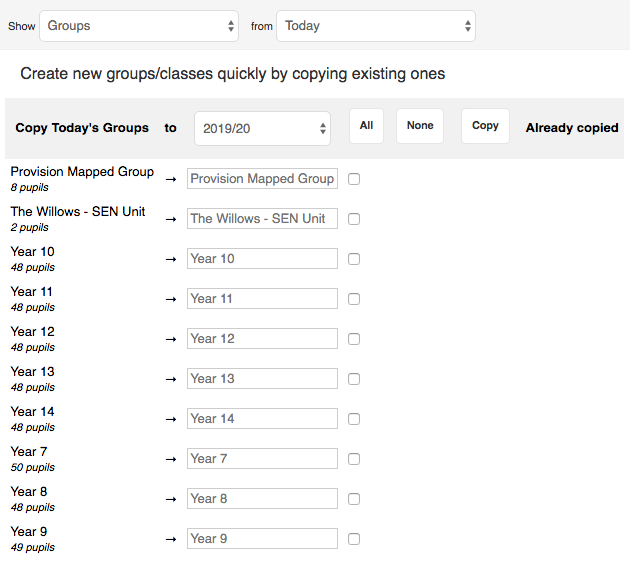
Task: Expand the 2019/20 year selector
Action: tap(262, 129)
